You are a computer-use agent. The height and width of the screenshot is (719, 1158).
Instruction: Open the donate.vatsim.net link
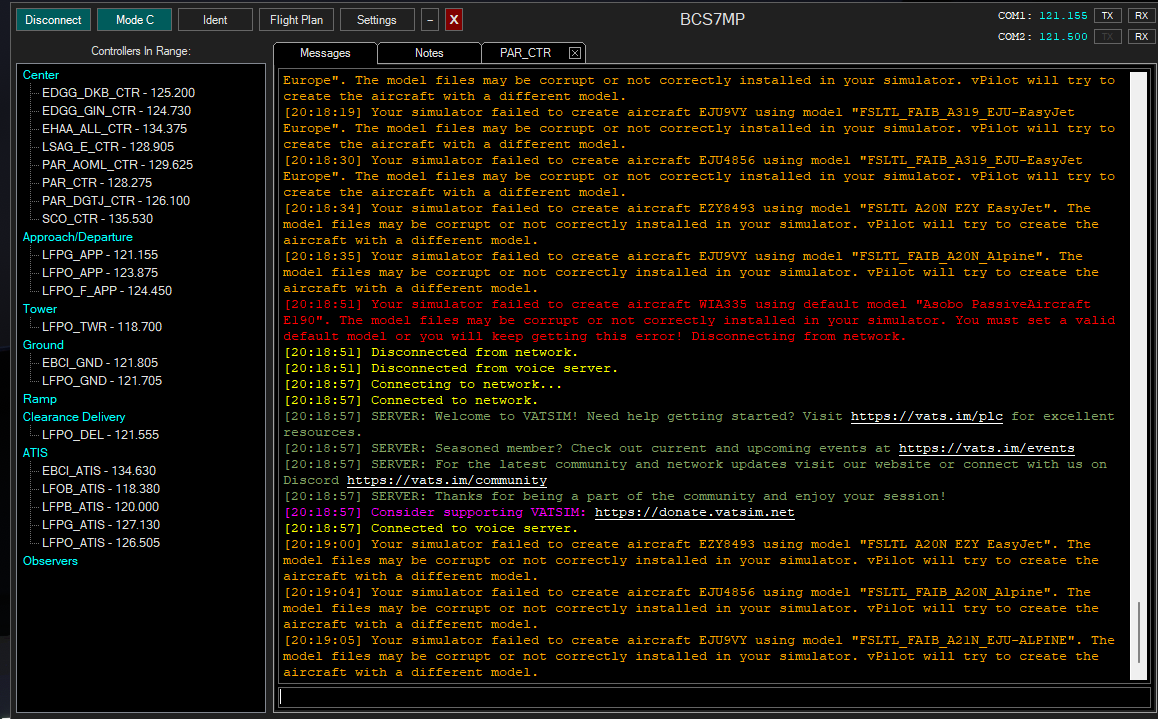694,513
